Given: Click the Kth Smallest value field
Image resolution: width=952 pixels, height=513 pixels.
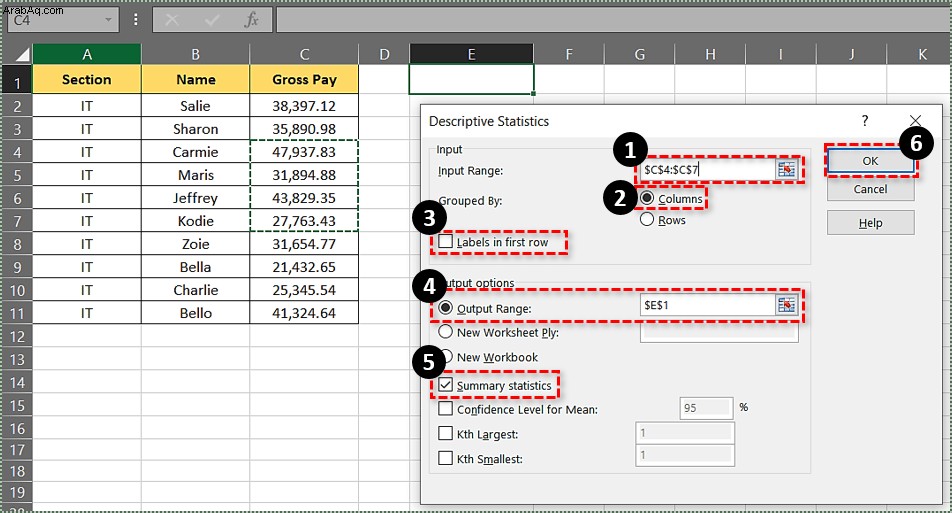Looking at the screenshot, I should coord(685,455).
